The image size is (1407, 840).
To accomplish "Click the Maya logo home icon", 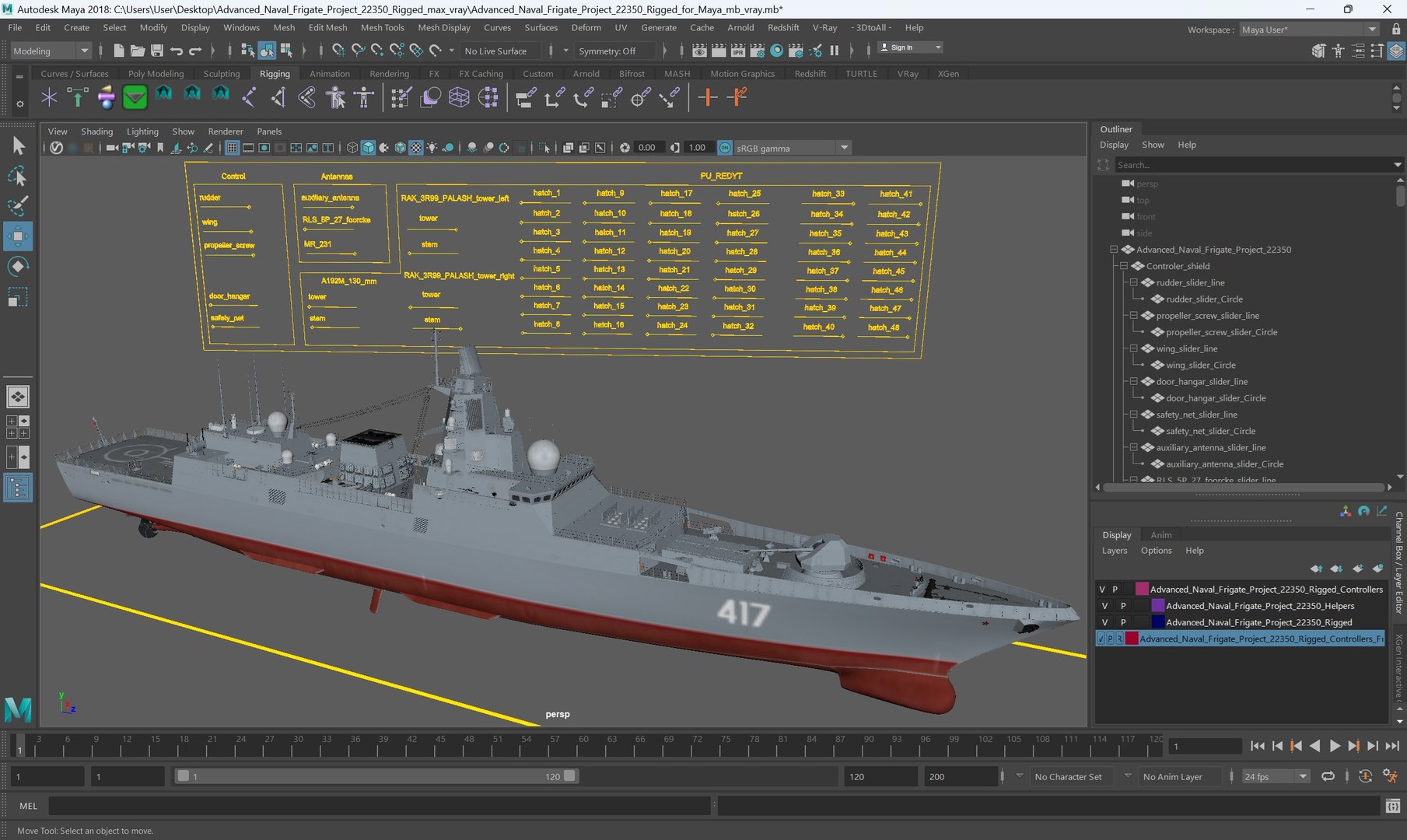I will (18, 709).
